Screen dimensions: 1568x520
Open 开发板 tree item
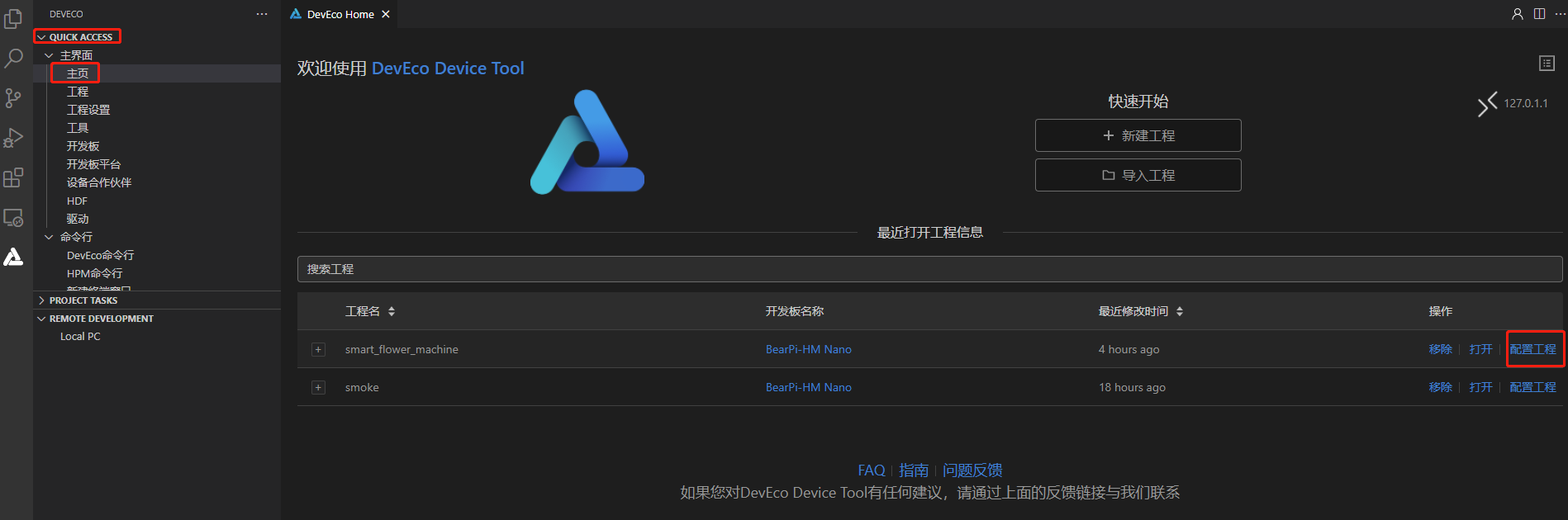click(x=83, y=146)
